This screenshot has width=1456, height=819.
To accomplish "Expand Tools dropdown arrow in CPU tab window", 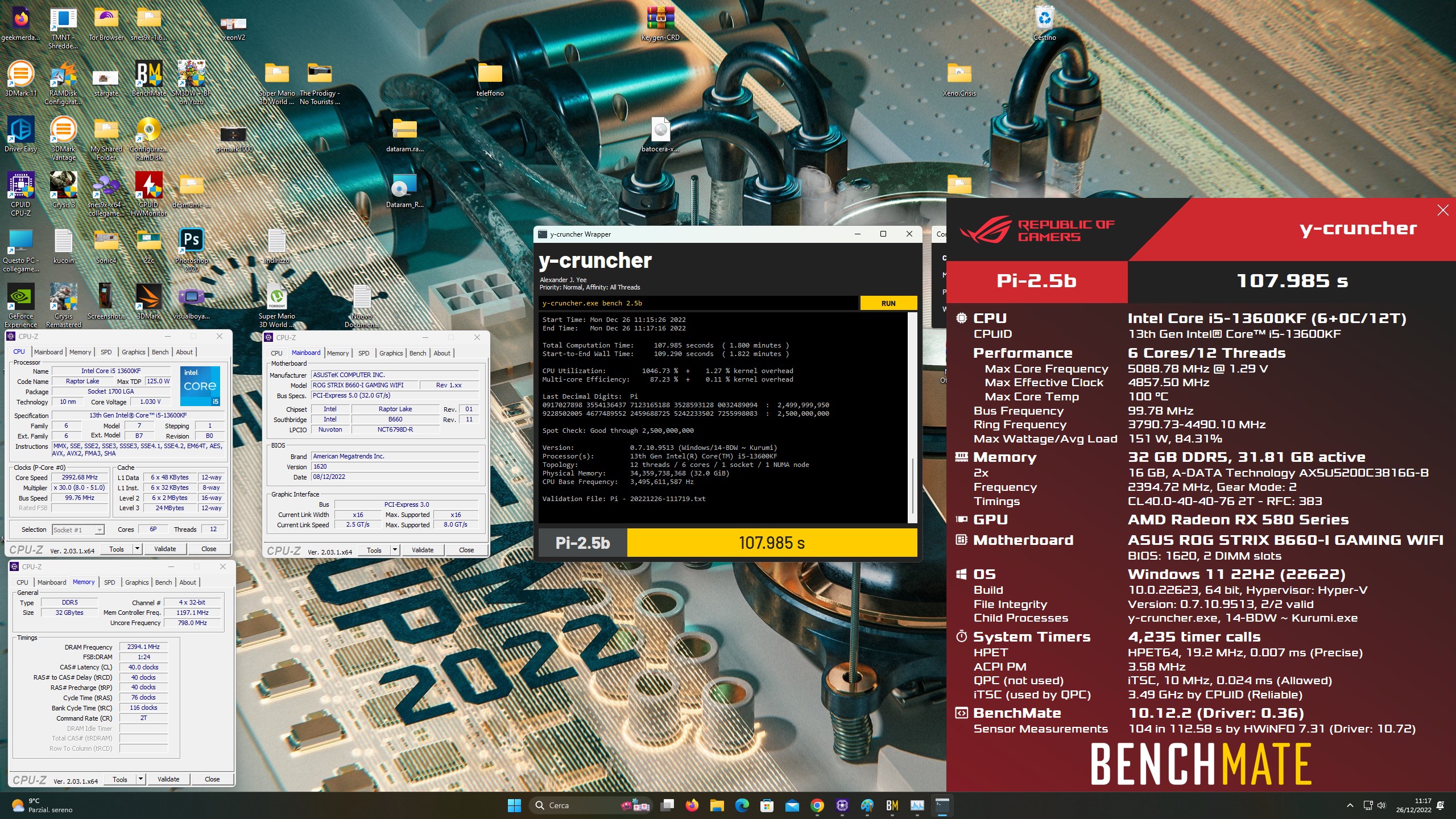I will pyautogui.click(x=137, y=549).
